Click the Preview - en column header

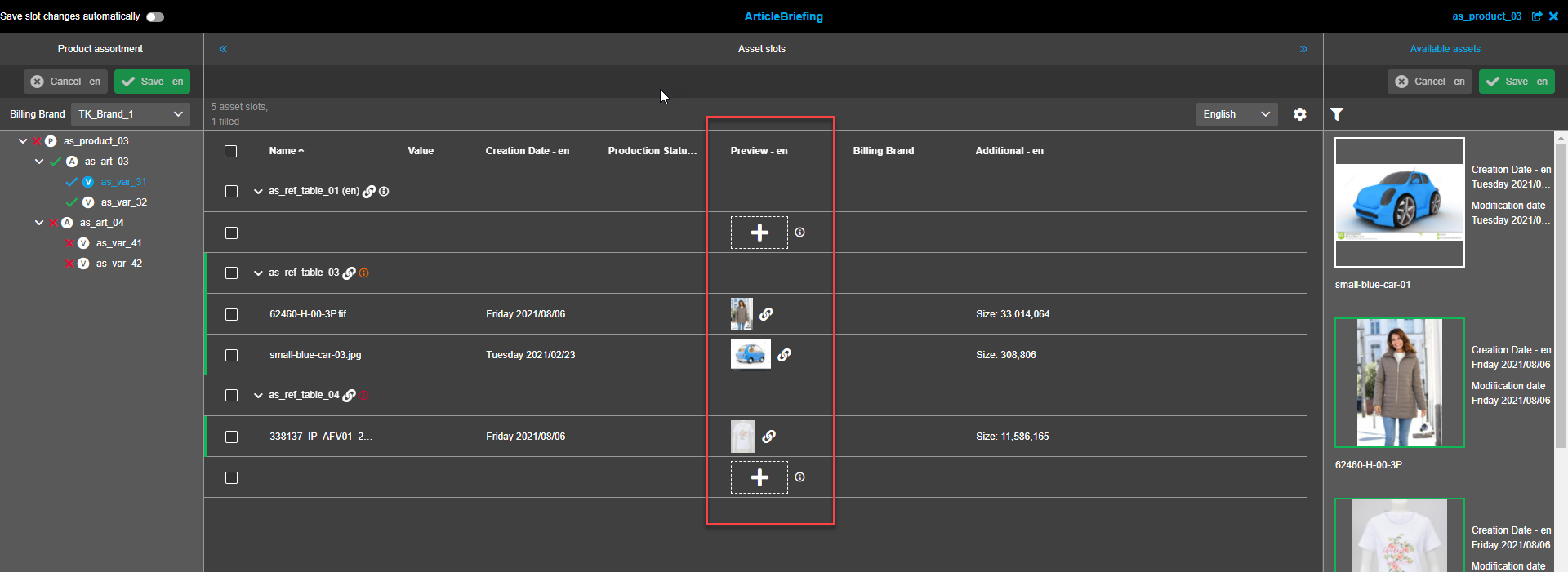coord(759,151)
